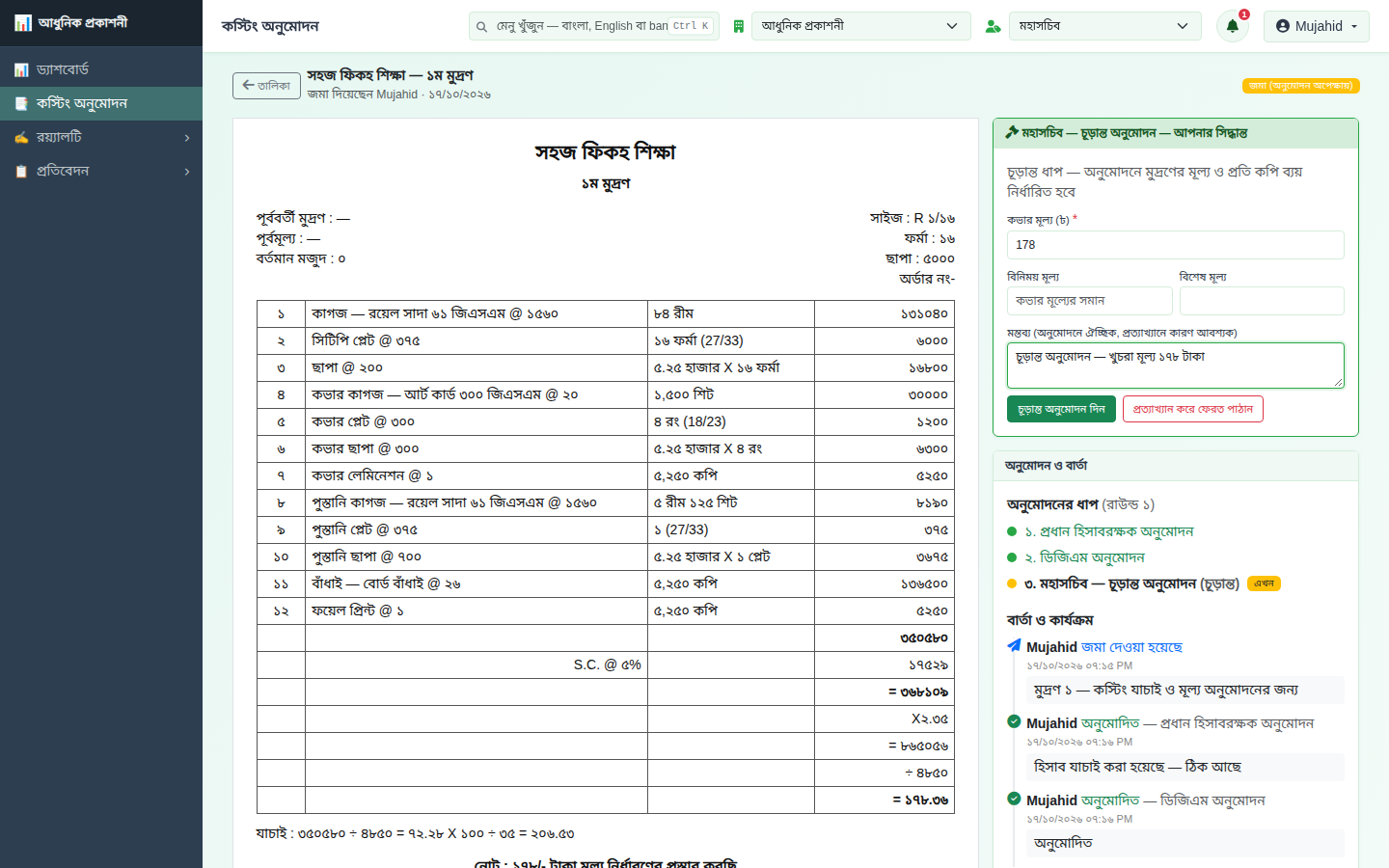Click the তালিকা back button
The width and height of the screenshot is (1389, 868).
click(x=266, y=86)
